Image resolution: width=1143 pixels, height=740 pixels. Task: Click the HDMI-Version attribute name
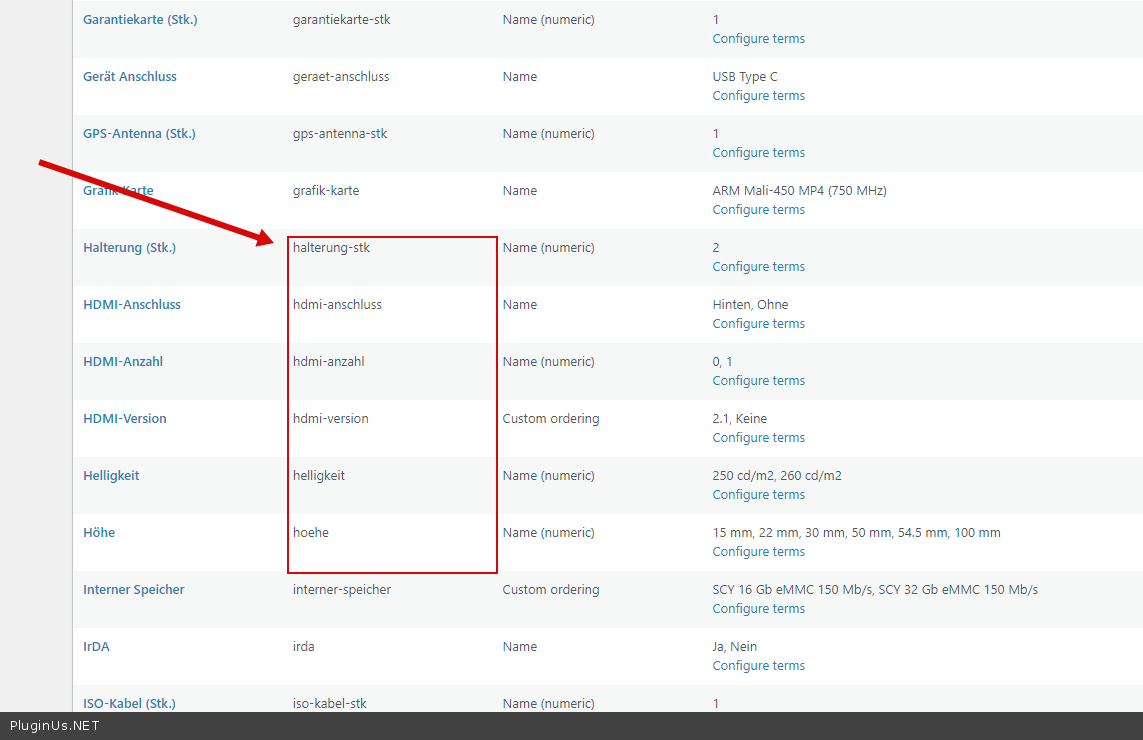click(x=125, y=419)
